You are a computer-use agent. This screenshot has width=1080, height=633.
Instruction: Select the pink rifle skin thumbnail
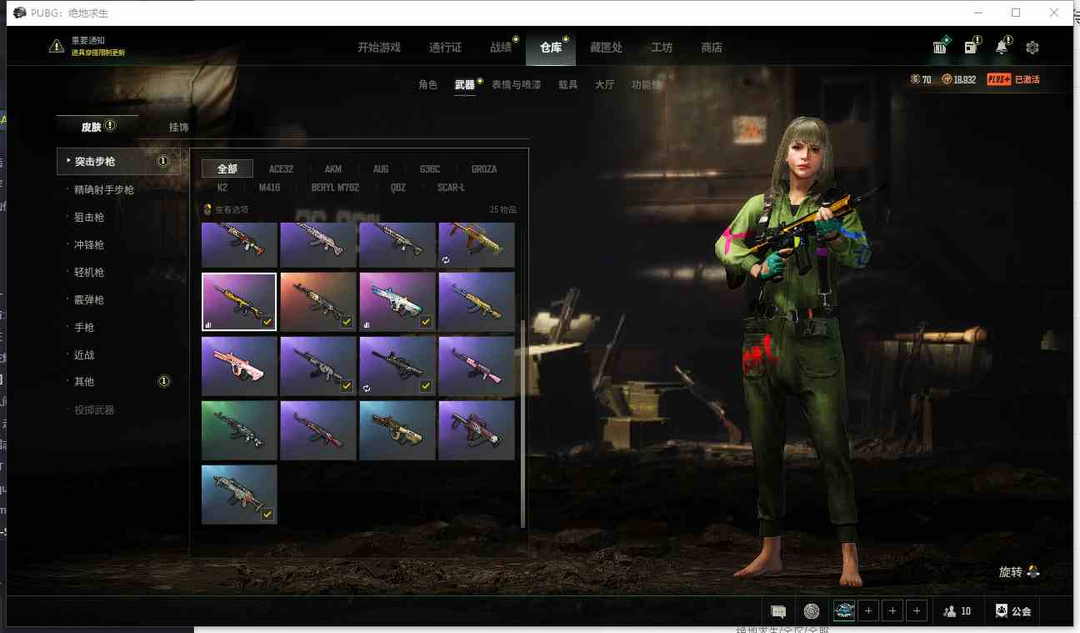coord(239,366)
